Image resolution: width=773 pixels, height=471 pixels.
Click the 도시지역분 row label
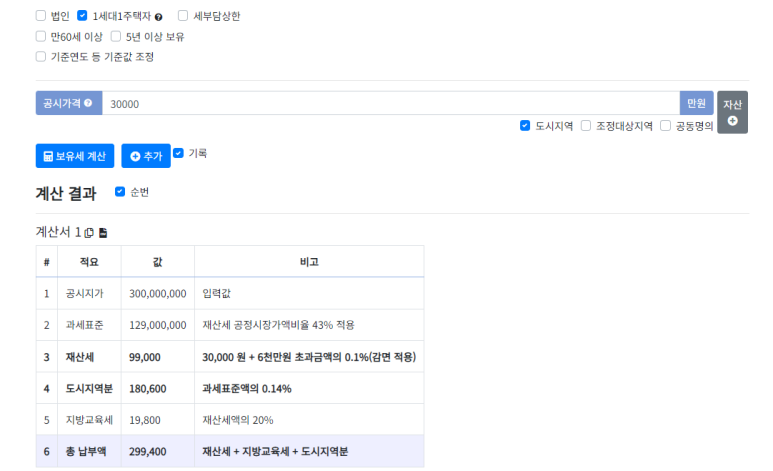[x=89, y=389]
